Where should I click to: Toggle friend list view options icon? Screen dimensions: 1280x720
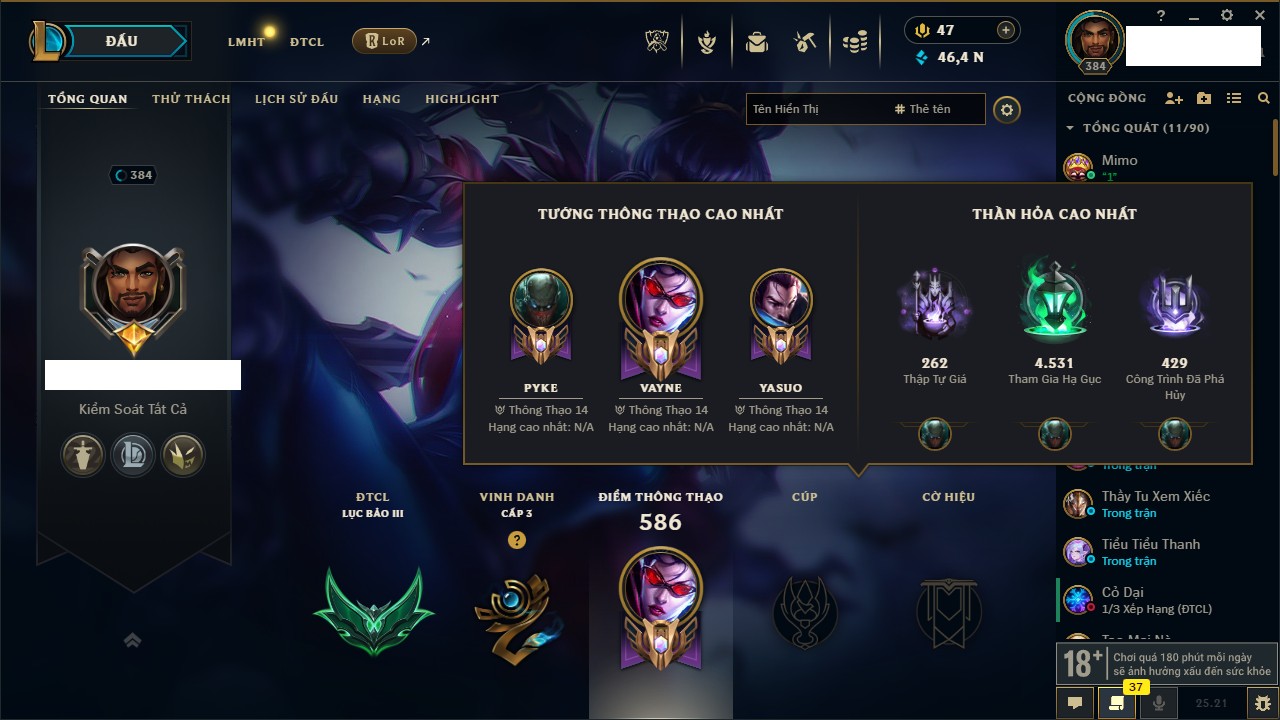click(x=1234, y=98)
